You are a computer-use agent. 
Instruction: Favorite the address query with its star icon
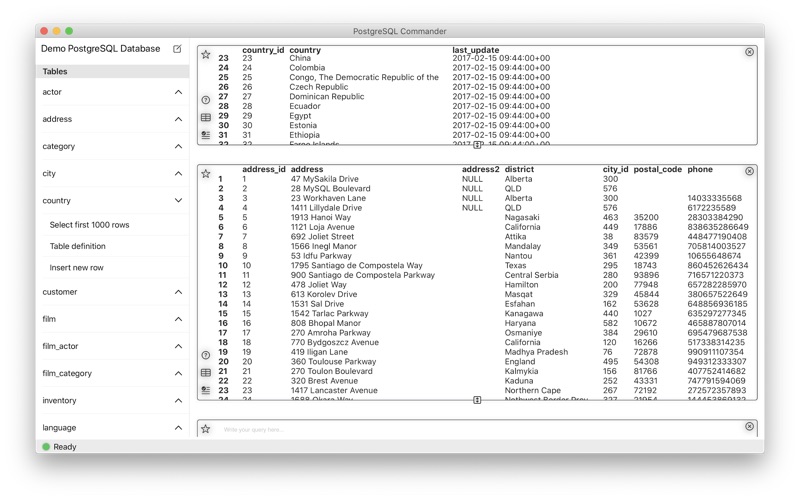click(206, 173)
